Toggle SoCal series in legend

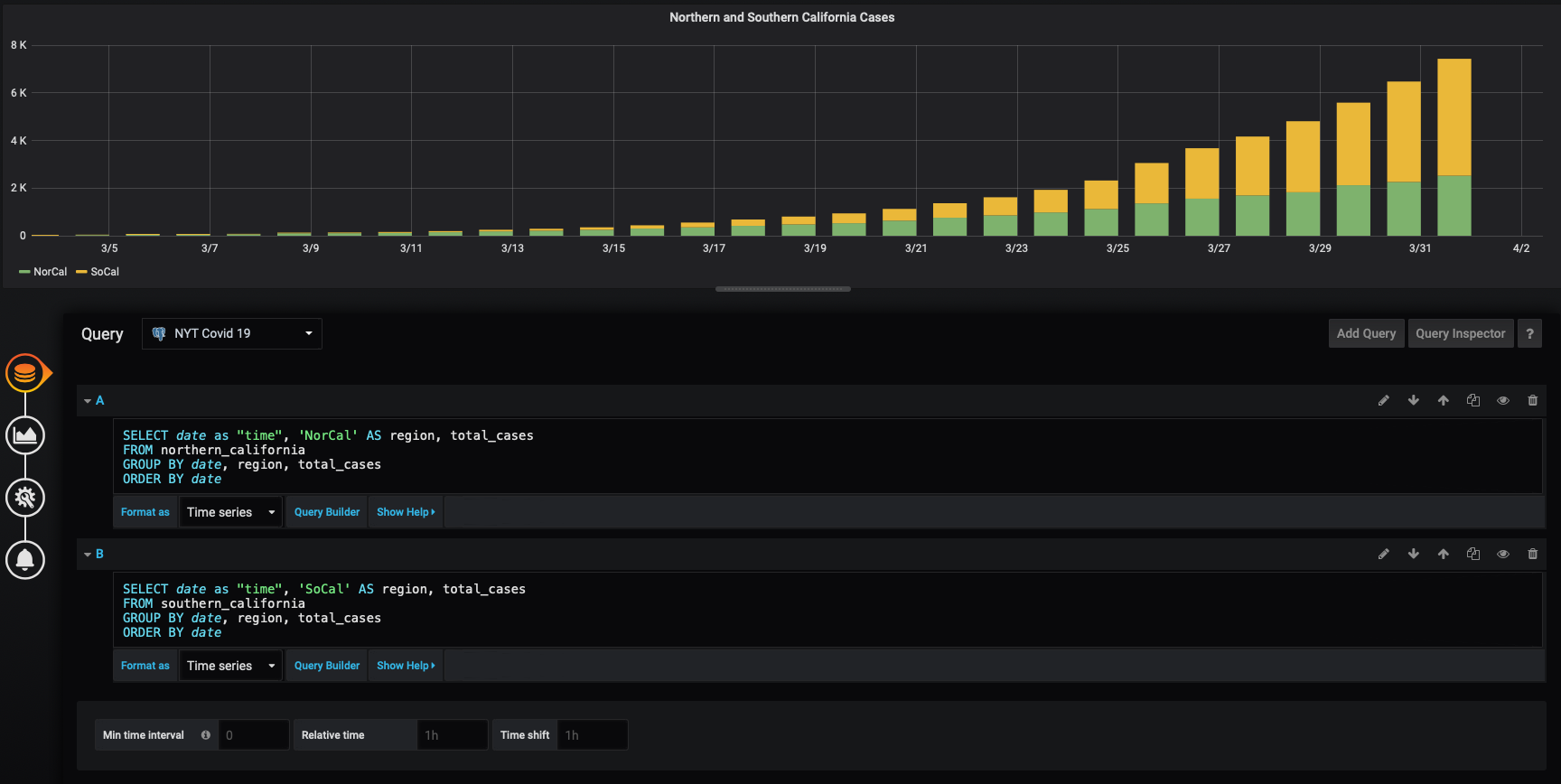coord(105,272)
